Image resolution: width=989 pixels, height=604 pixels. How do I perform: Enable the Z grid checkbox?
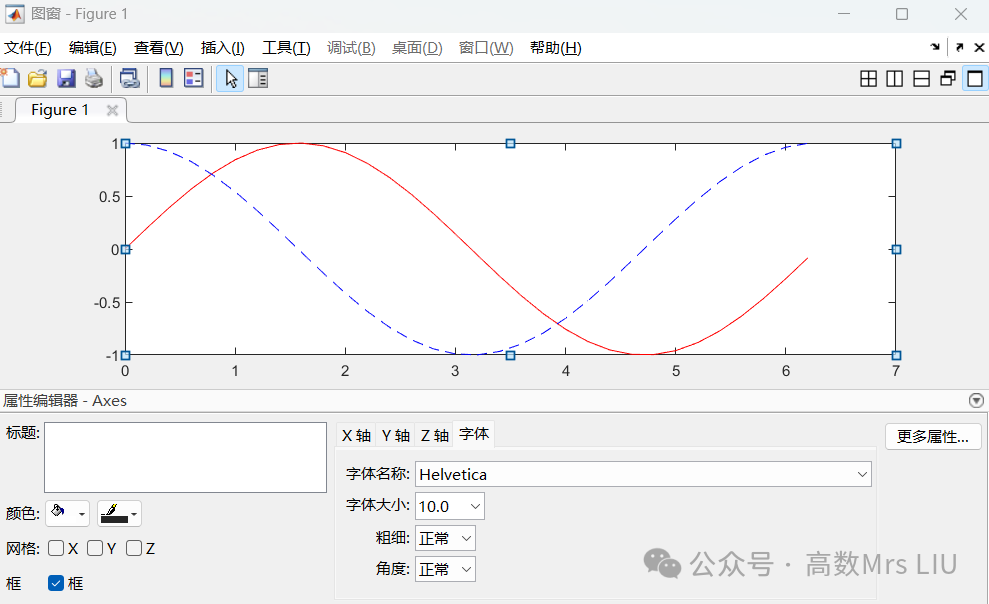(134, 548)
